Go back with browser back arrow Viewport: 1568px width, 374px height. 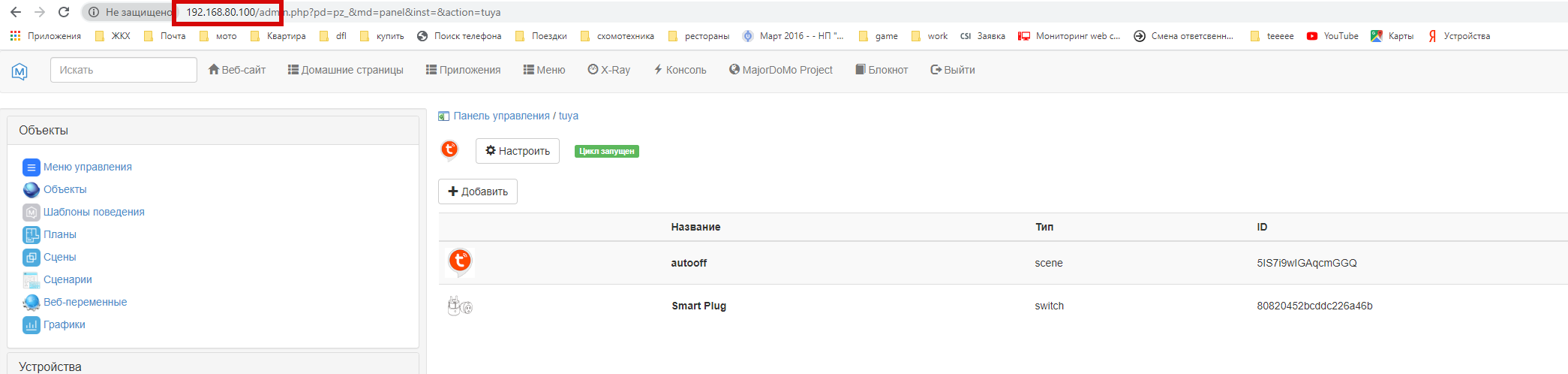(16, 12)
